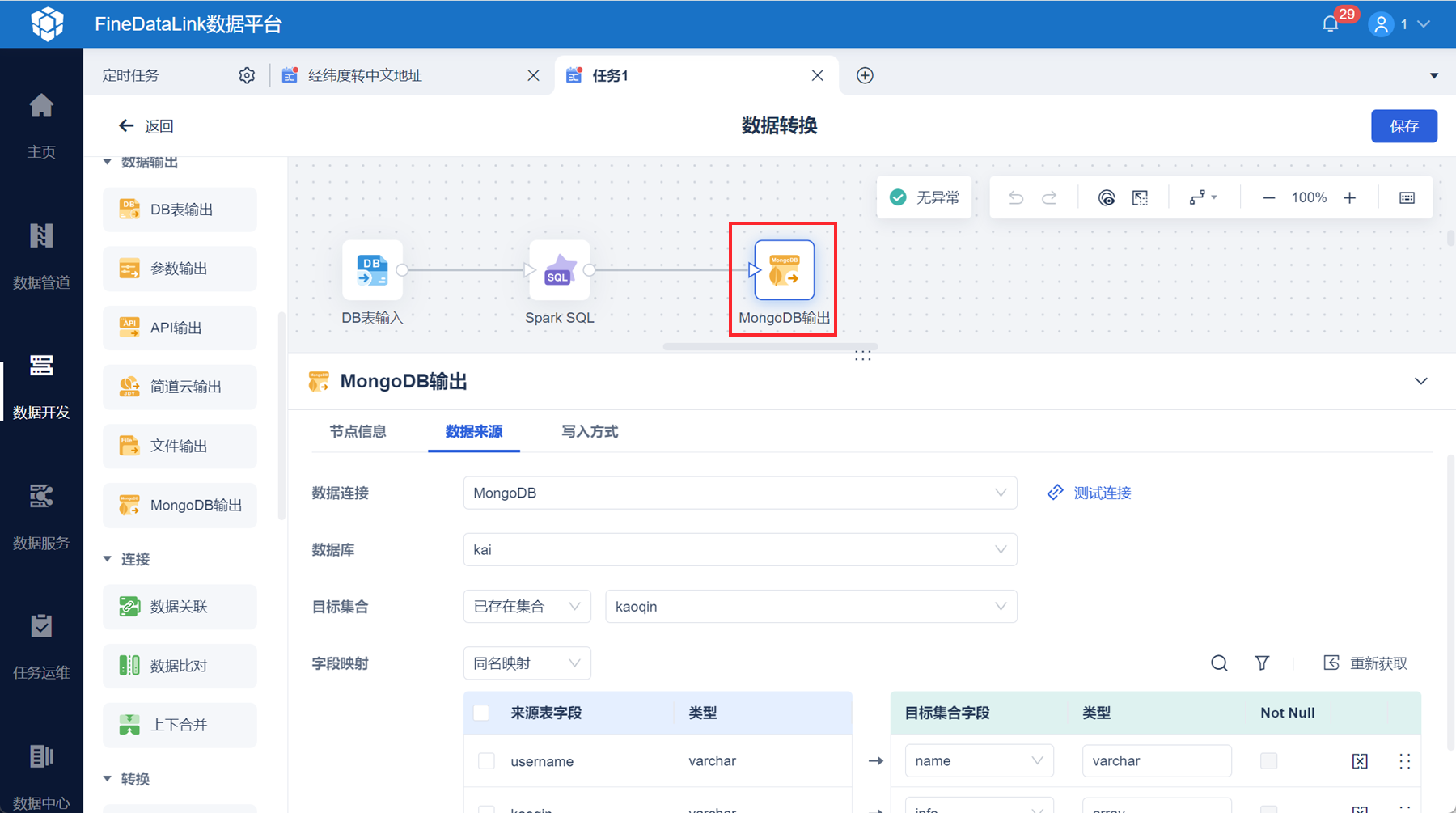
Task: Click the notification bell icon
Action: [x=1331, y=23]
